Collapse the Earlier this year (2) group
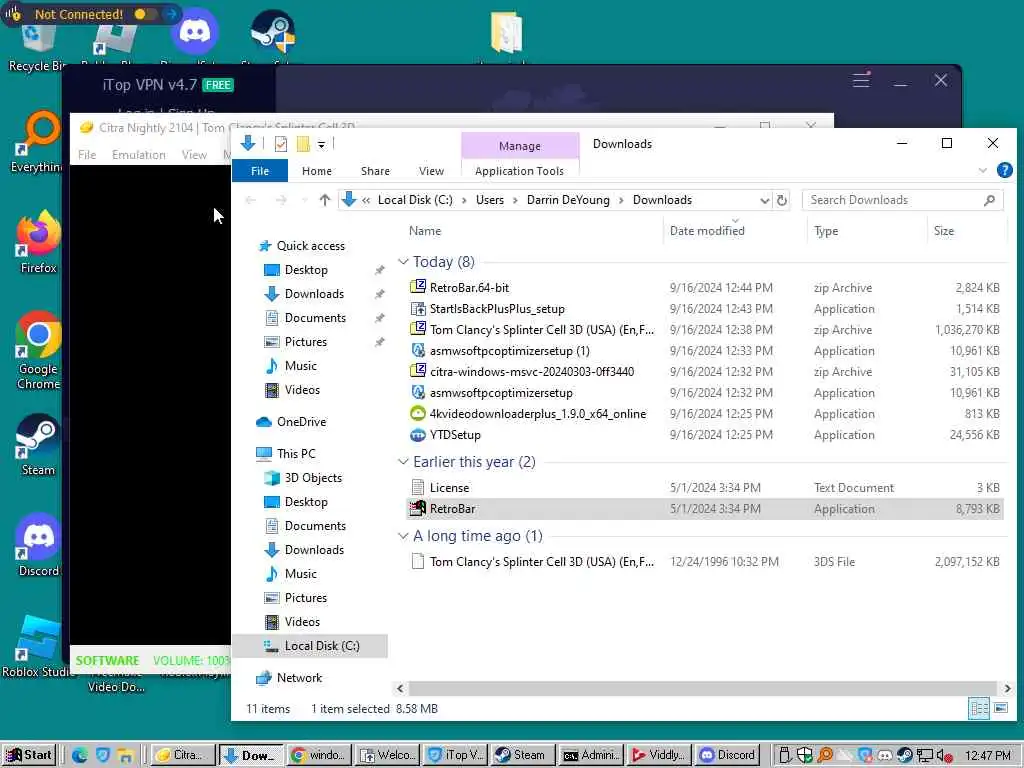This screenshot has height=768, width=1024. tap(403, 462)
